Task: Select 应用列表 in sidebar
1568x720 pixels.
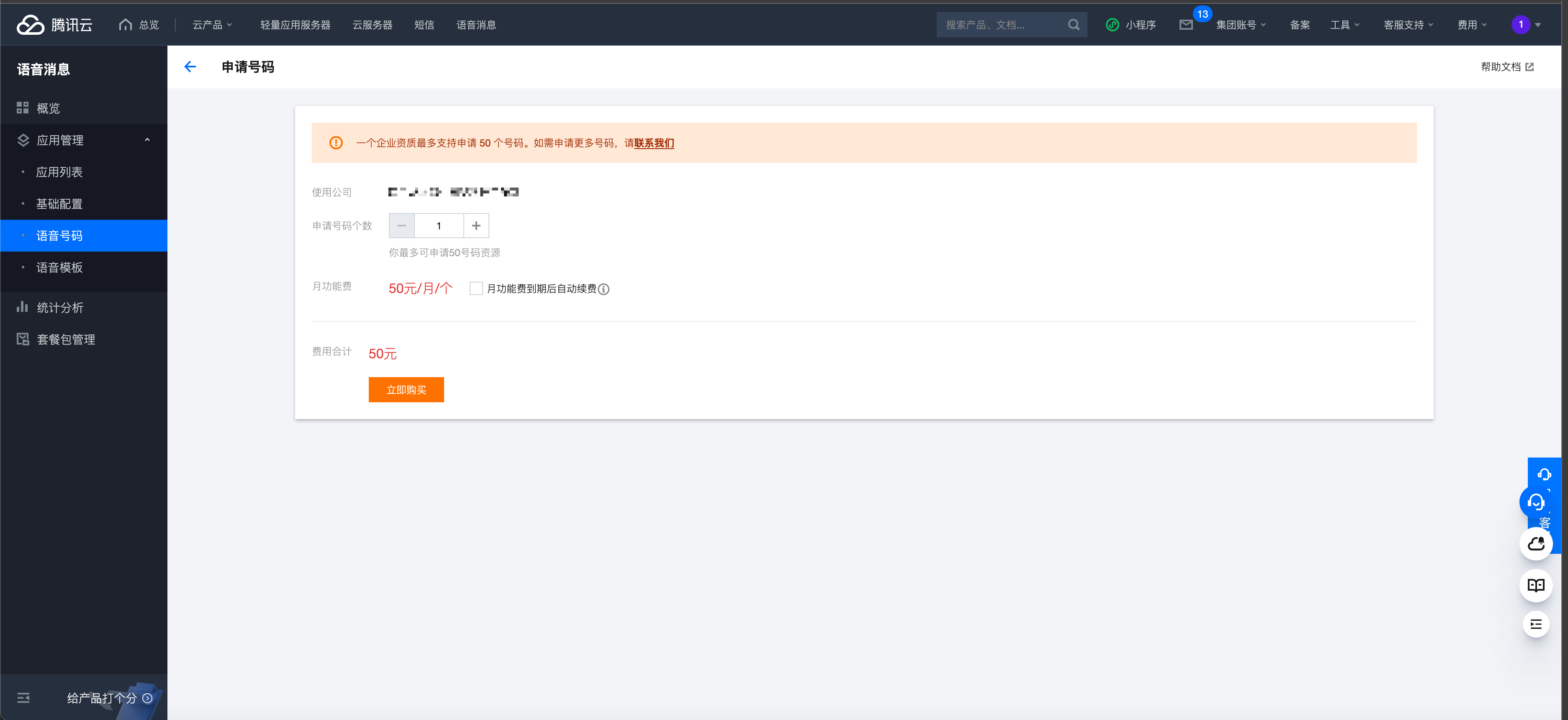Action: (83, 172)
